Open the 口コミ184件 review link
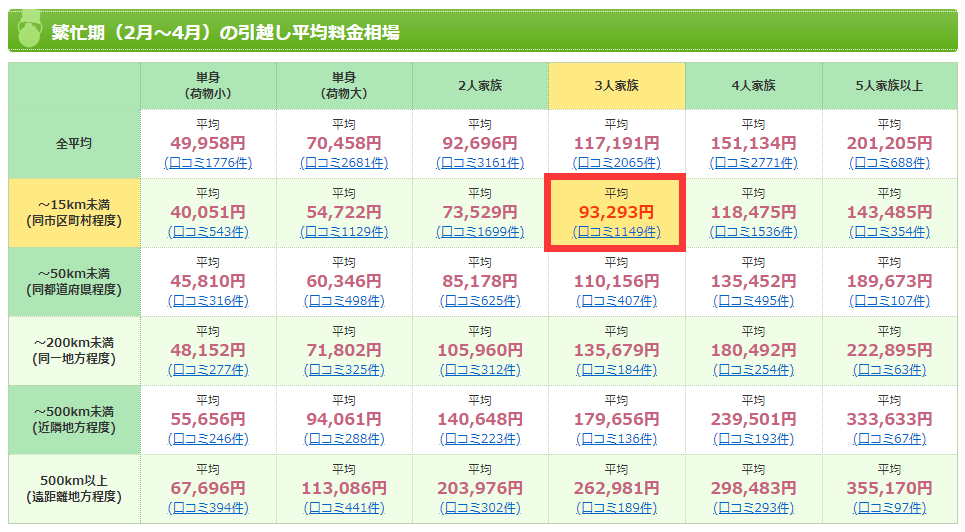Image resolution: width=965 pixels, height=532 pixels. click(617, 369)
